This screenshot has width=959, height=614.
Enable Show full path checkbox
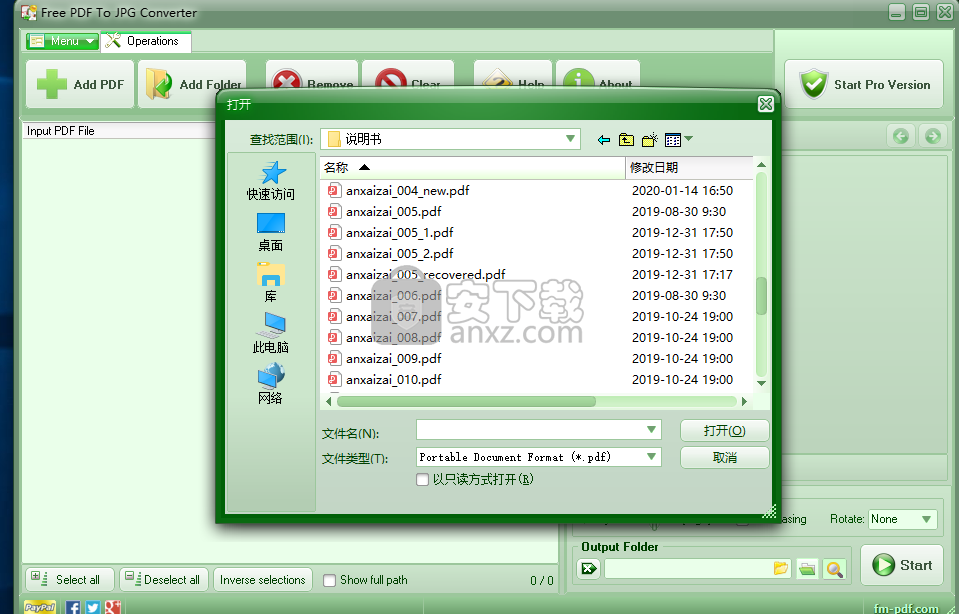(x=330, y=580)
